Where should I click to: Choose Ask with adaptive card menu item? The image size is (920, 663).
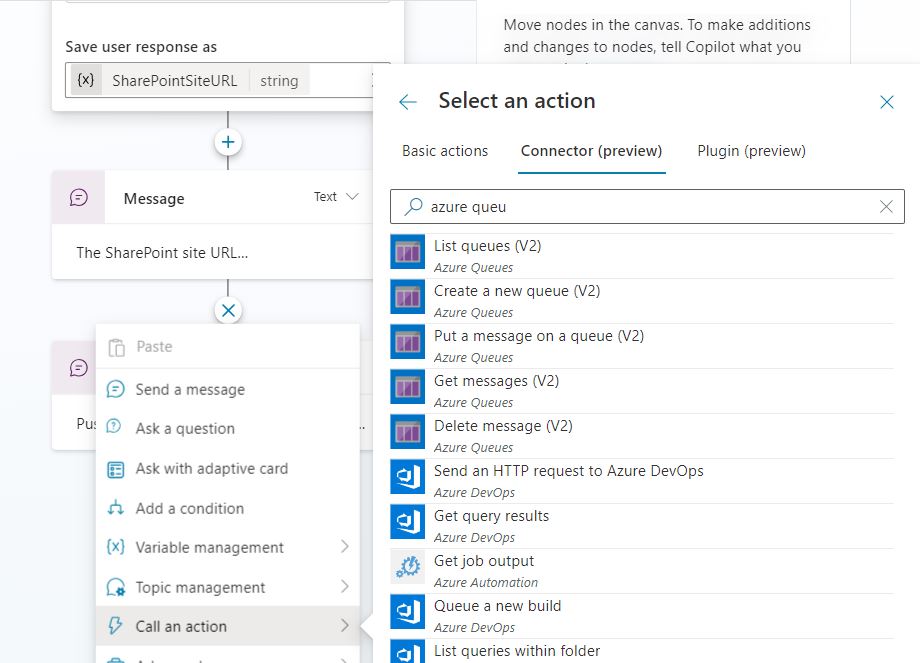tap(228, 468)
